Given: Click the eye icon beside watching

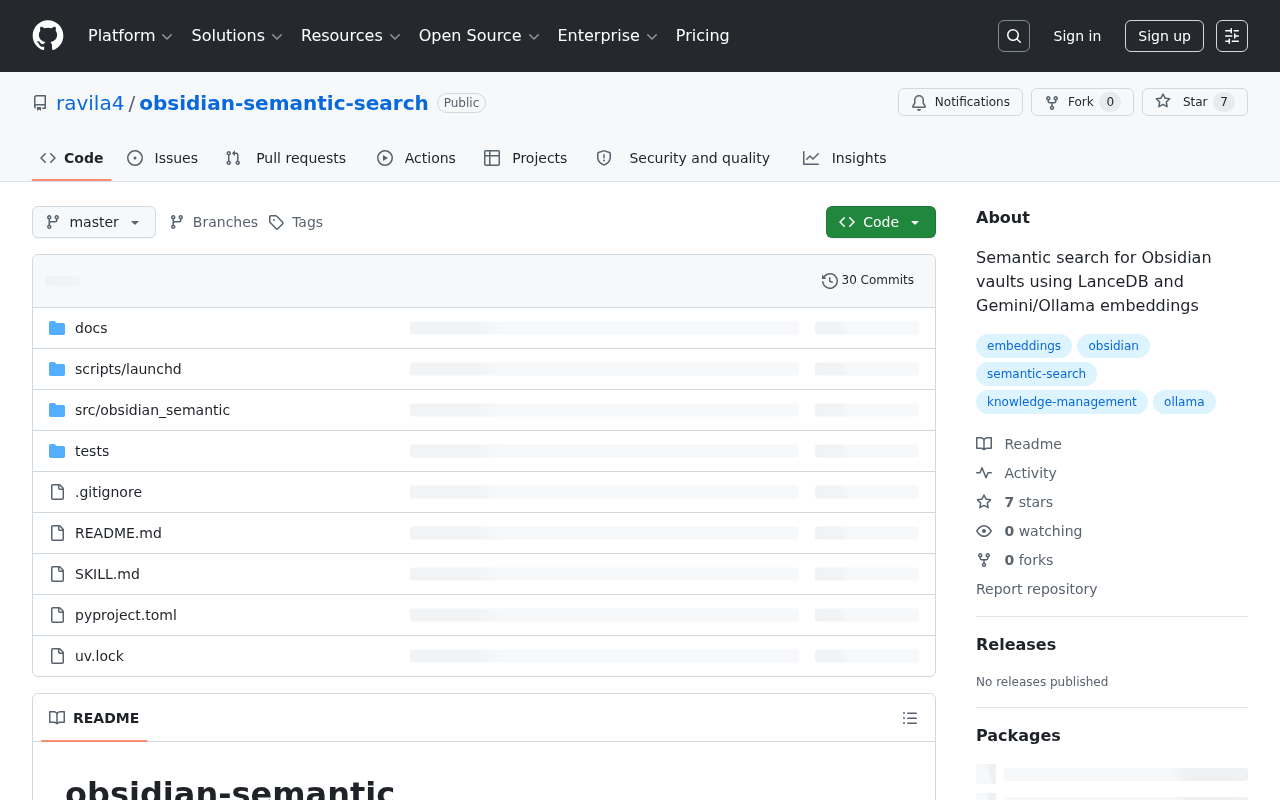Looking at the screenshot, I should [x=984, y=531].
